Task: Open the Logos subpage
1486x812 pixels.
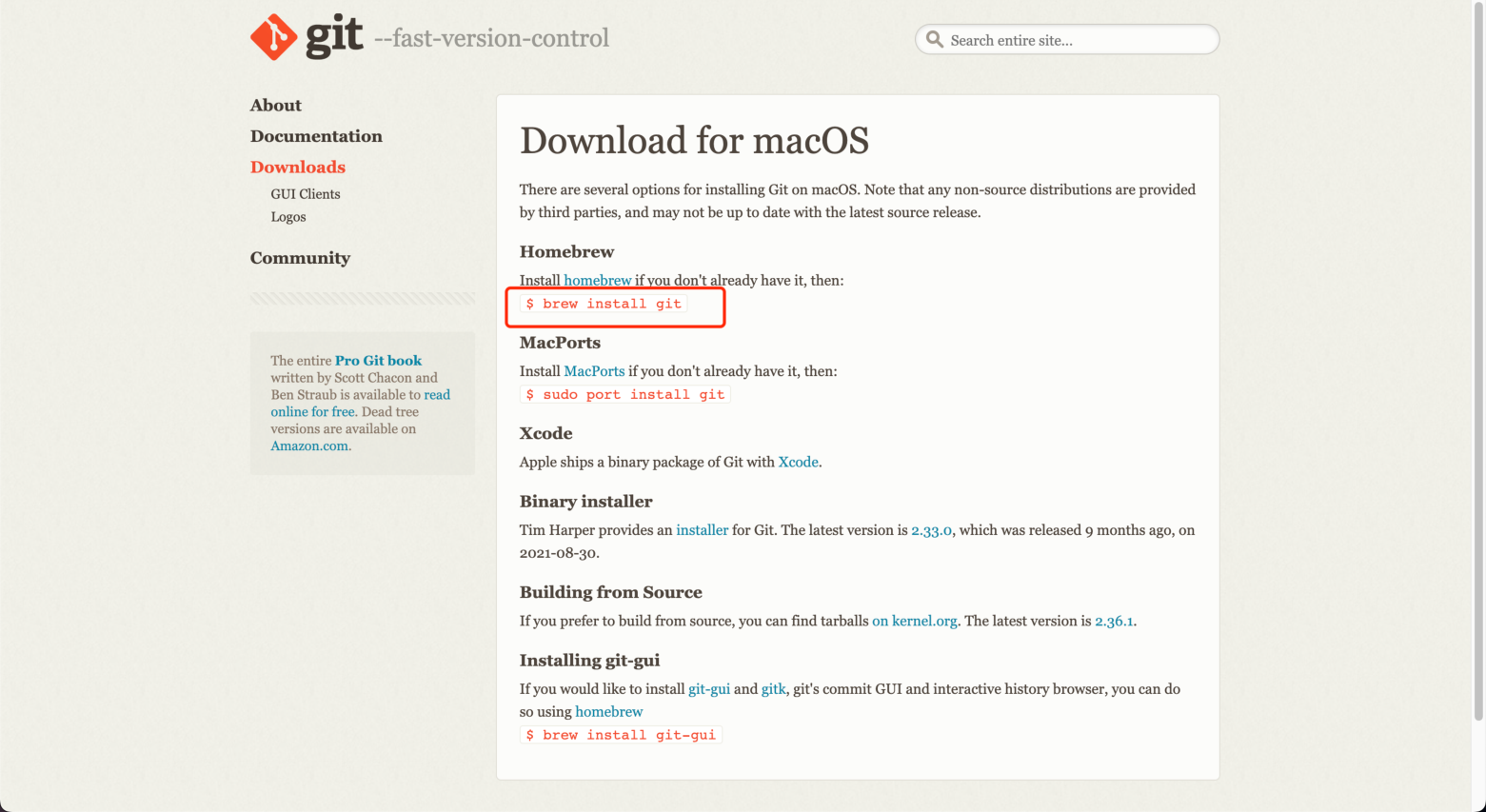Action: pyautogui.click(x=288, y=217)
